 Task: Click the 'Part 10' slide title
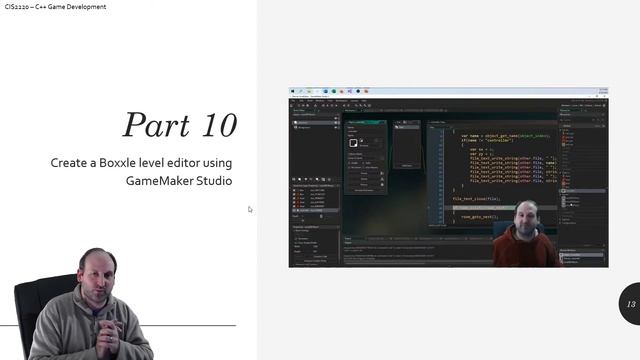point(180,125)
